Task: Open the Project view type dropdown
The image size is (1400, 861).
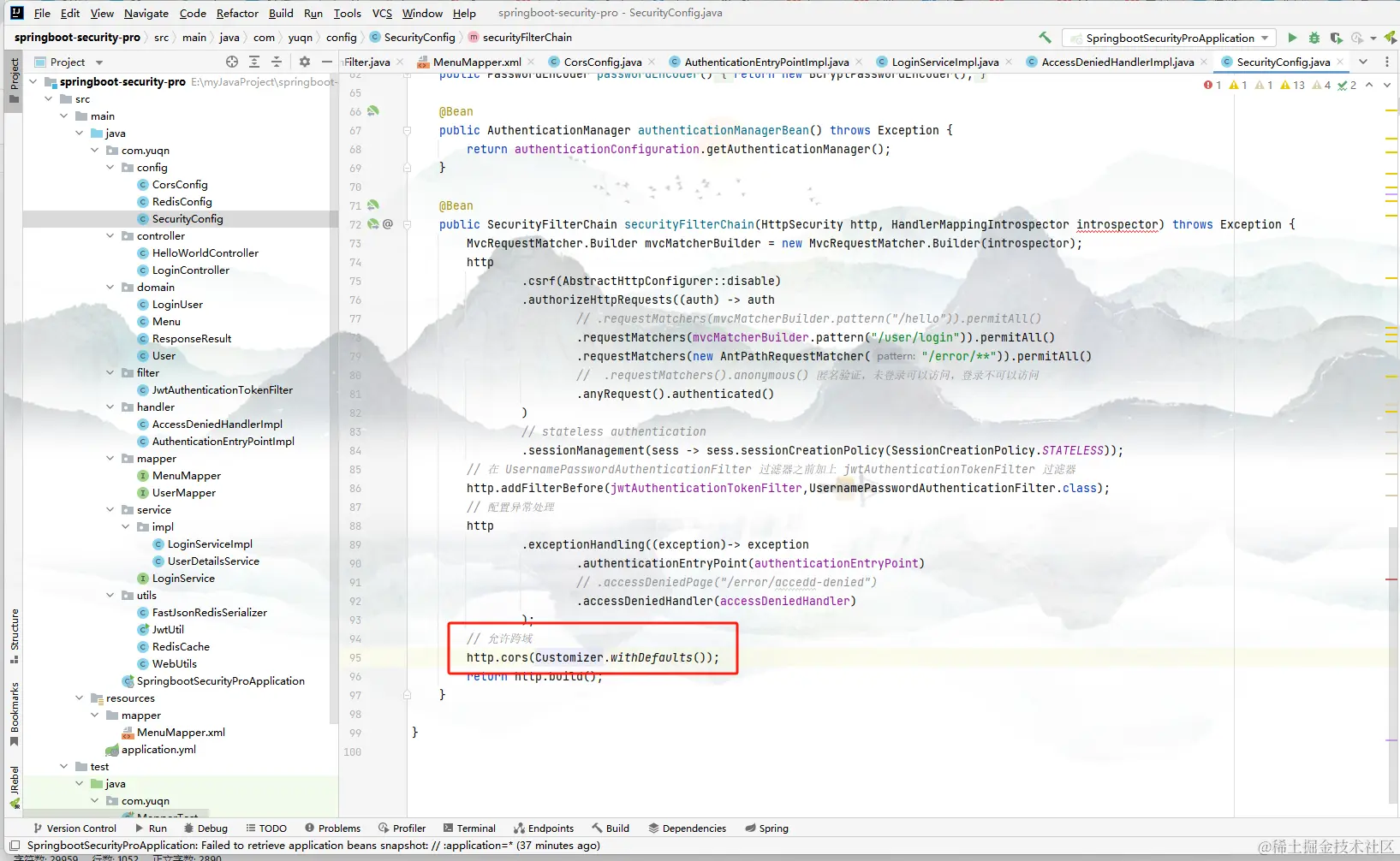Action: pos(99,62)
